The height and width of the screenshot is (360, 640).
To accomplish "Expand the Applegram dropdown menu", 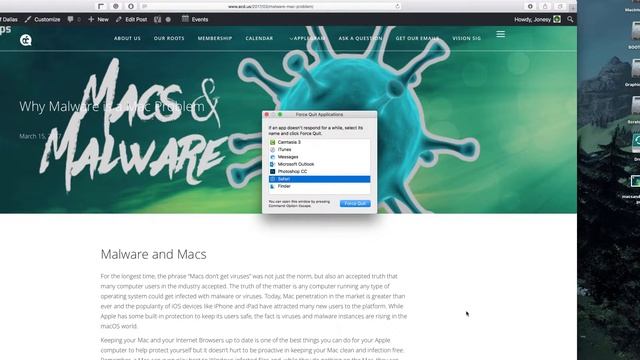I will click(x=308, y=38).
